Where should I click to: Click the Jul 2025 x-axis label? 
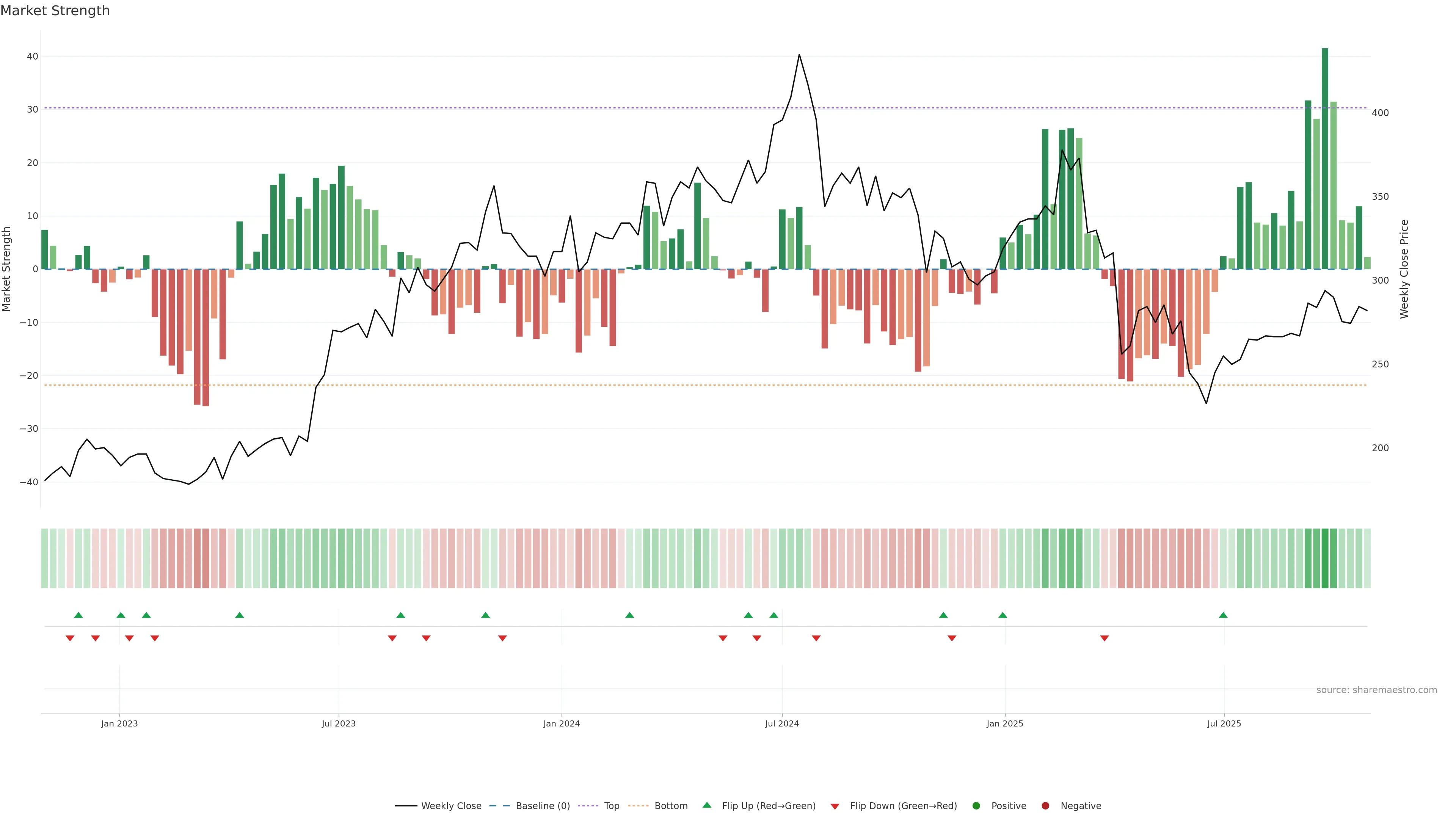pyautogui.click(x=1224, y=723)
